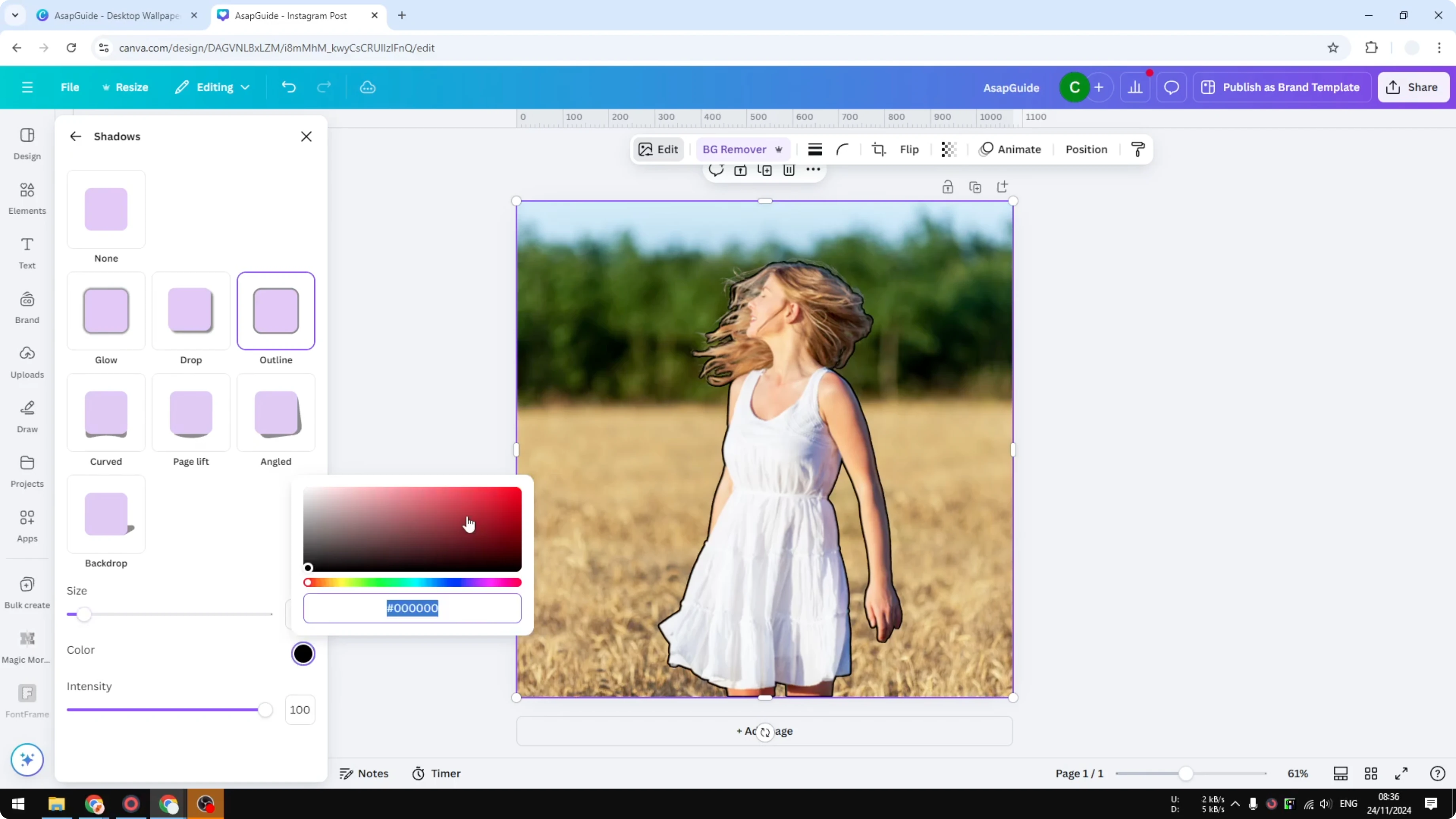Screen dimensions: 1456x819
Task: Switch to the Desktop Wallpaper tab
Action: click(113, 15)
